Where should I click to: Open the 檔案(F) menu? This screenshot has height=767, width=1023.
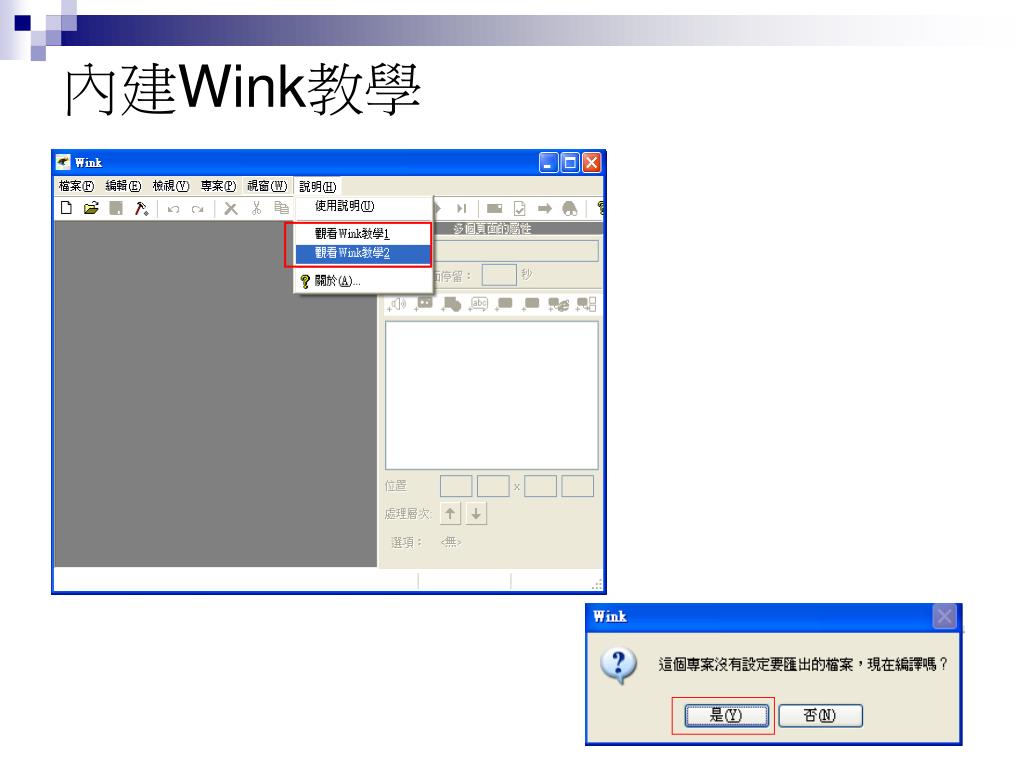pyautogui.click(x=76, y=186)
